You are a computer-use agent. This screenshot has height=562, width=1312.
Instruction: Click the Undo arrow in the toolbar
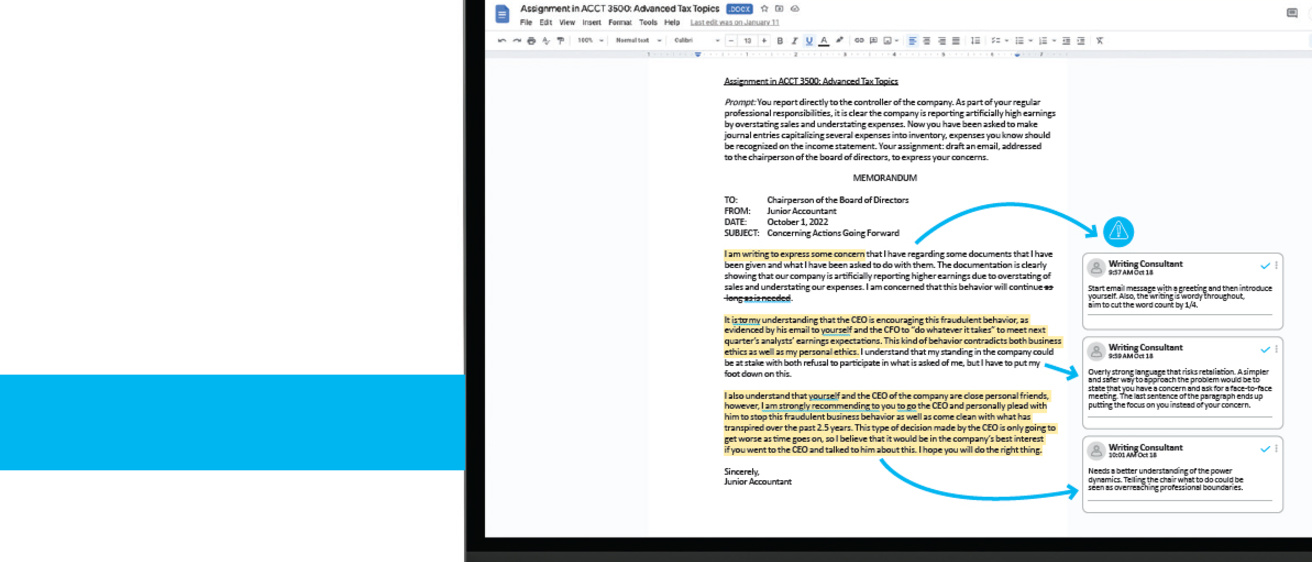pos(502,40)
